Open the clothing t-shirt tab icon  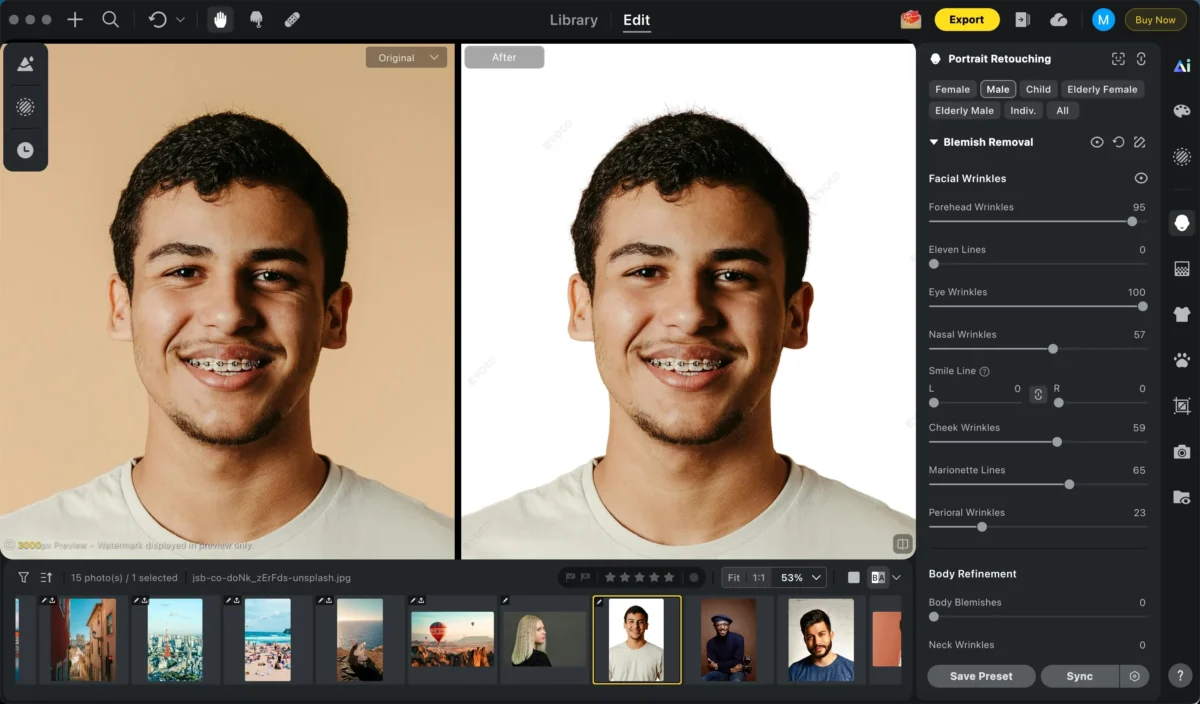[1182, 314]
